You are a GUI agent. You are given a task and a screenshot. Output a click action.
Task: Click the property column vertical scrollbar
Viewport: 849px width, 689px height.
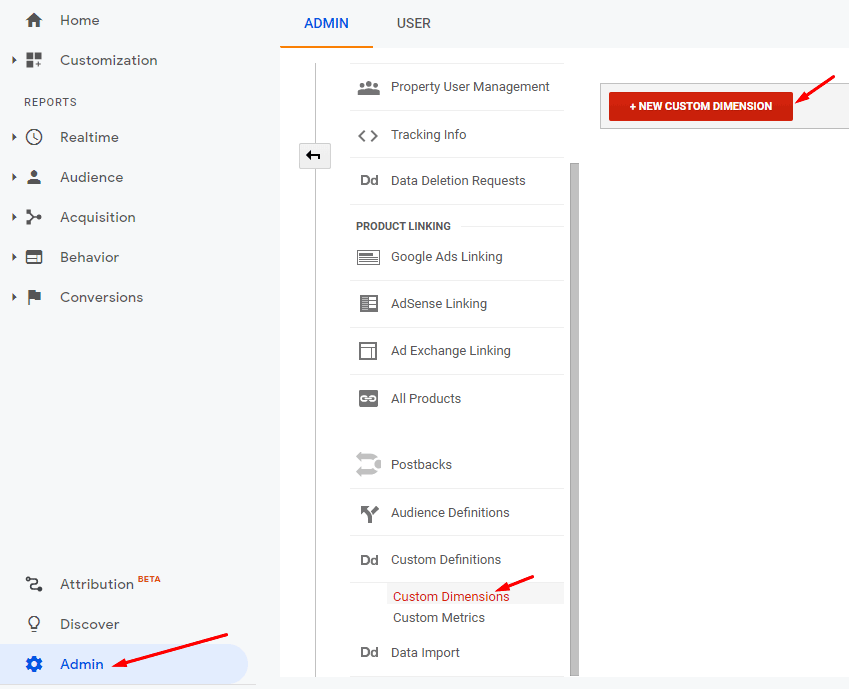point(574,419)
